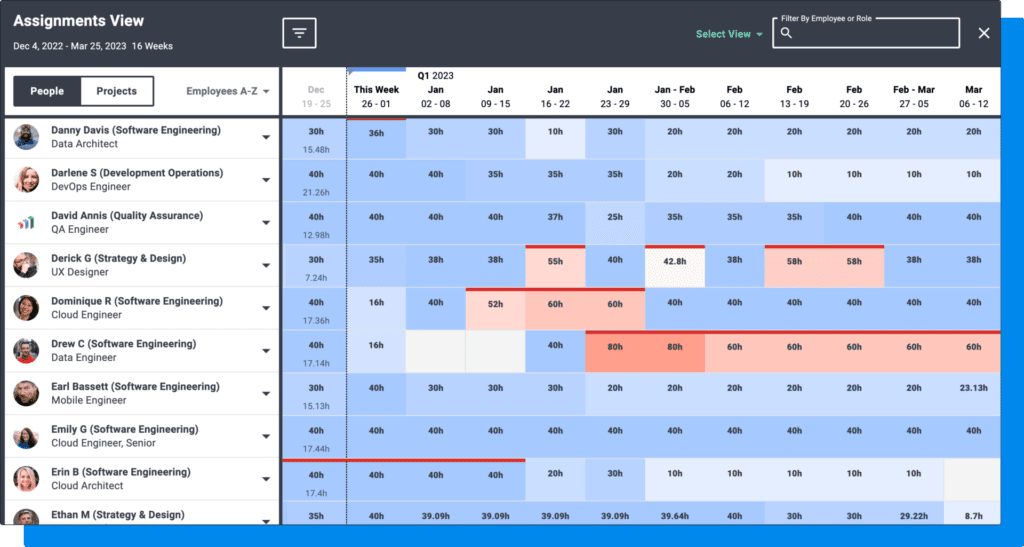Click the search magnifier icon
The width and height of the screenshot is (1024, 547).
(x=787, y=34)
